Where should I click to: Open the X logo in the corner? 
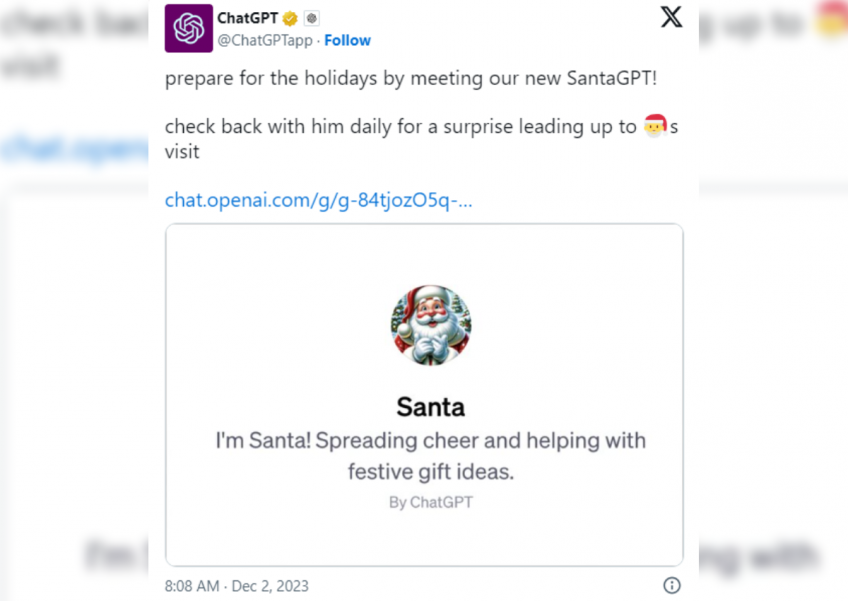(x=671, y=17)
